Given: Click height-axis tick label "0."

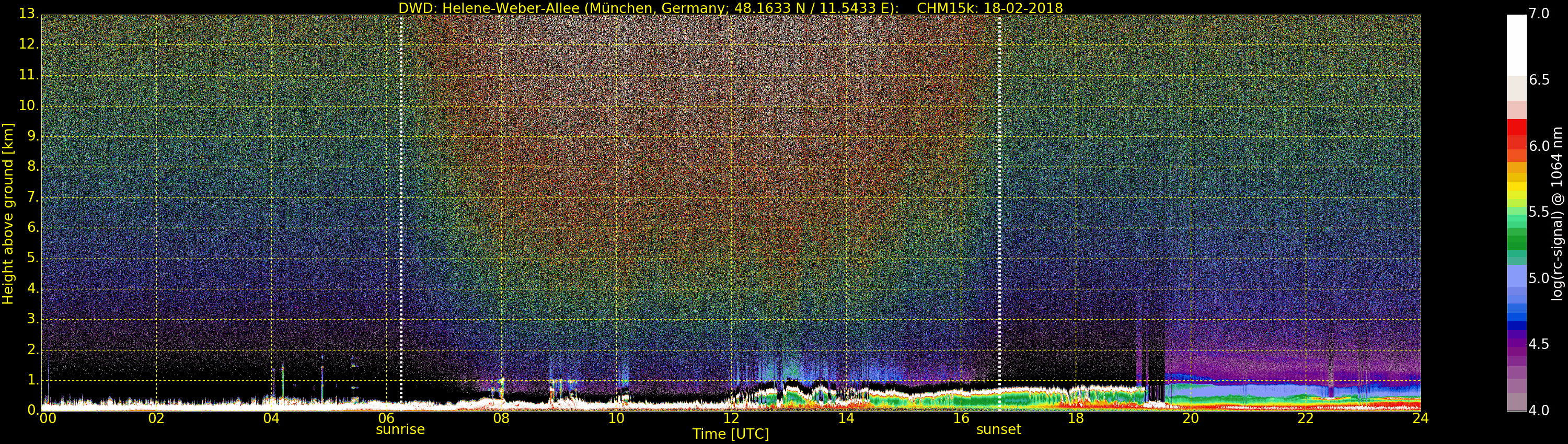Looking at the screenshot, I should click(x=33, y=411).
